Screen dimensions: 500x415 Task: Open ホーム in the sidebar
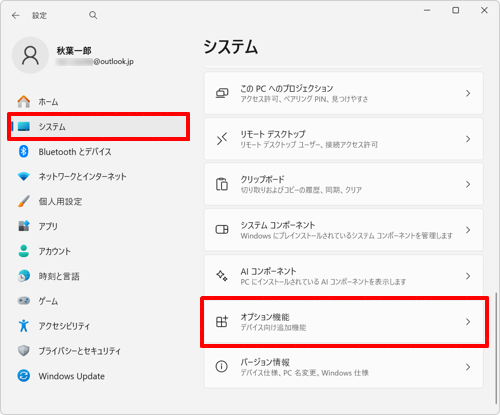[99, 101]
